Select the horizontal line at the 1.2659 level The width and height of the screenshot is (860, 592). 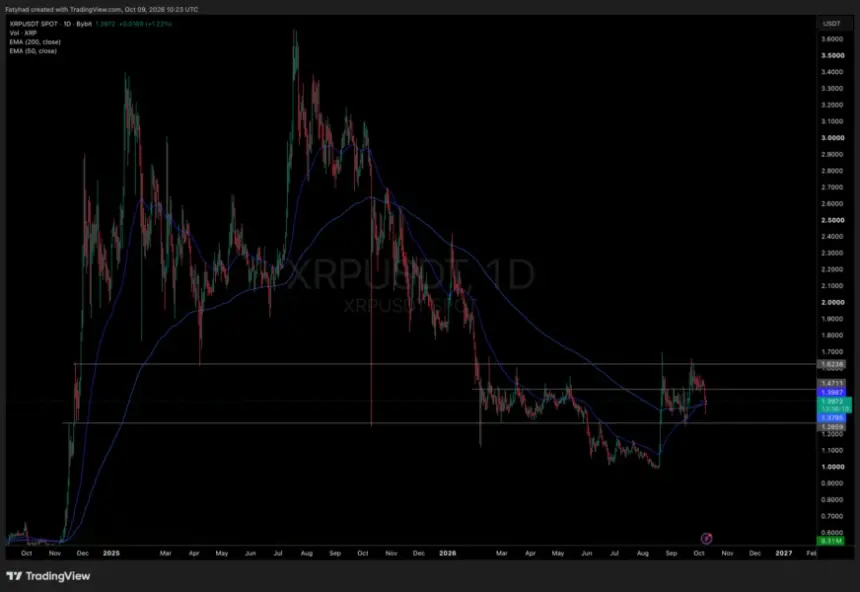[439, 422]
